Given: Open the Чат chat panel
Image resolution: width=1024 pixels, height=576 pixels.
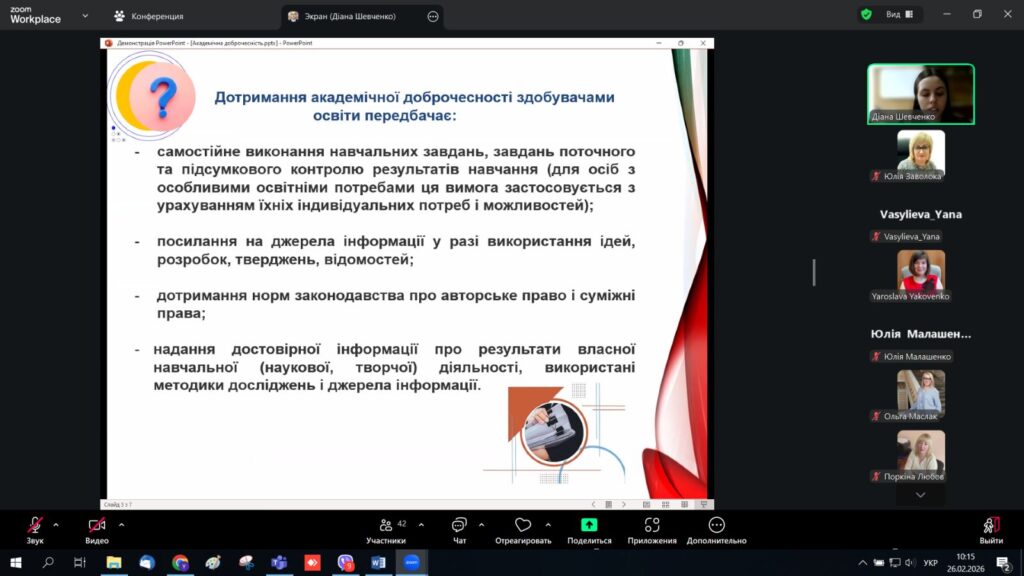Looking at the screenshot, I should (459, 529).
